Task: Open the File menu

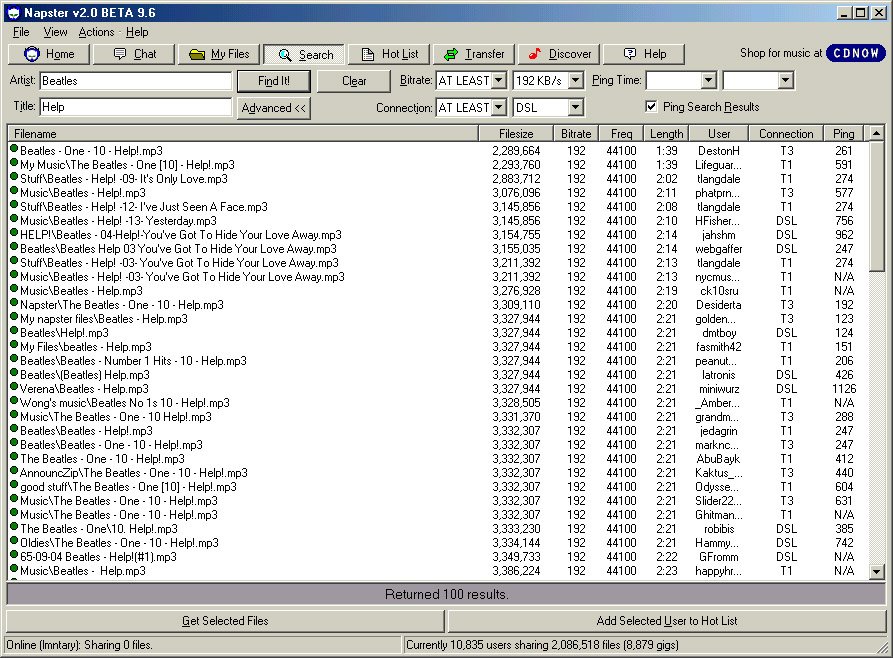Action: pyautogui.click(x=21, y=32)
